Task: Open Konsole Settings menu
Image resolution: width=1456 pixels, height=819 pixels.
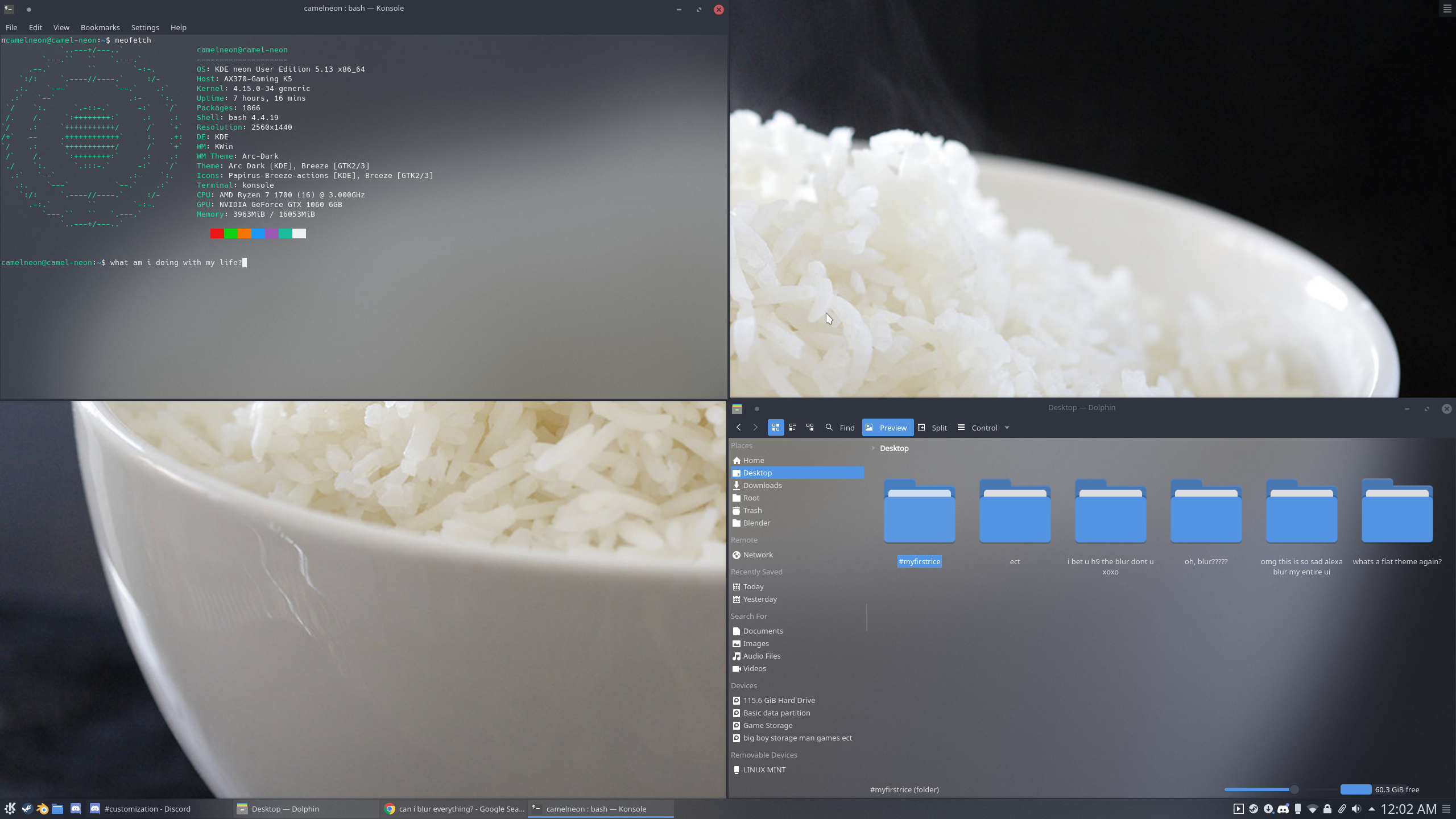Action: 145,27
